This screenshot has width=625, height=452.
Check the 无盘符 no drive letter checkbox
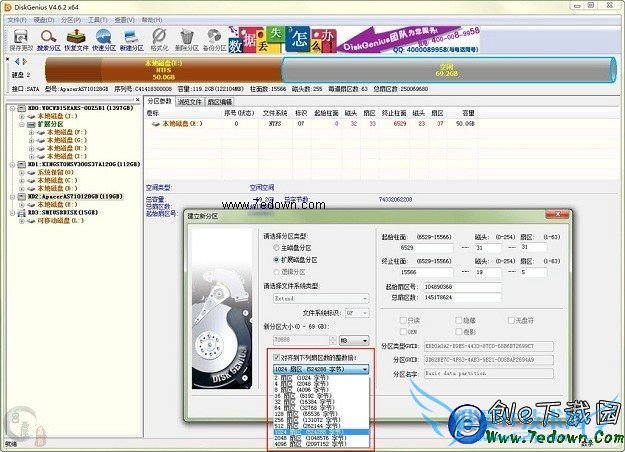[511, 320]
